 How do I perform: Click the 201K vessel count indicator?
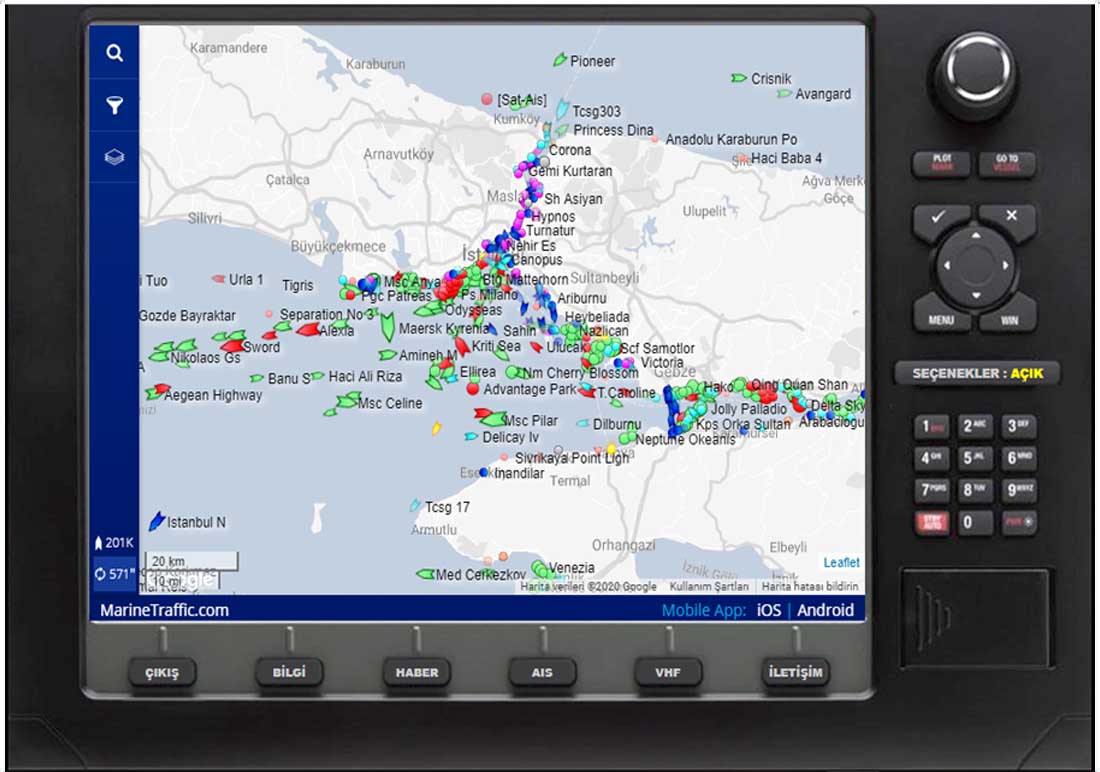pyautogui.click(x=114, y=543)
